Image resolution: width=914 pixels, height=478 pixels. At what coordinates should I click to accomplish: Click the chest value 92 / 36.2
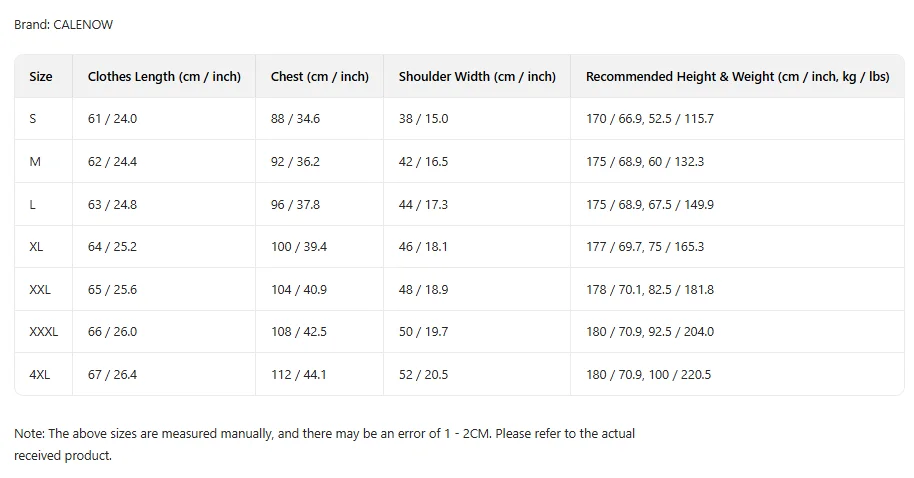coord(295,162)
